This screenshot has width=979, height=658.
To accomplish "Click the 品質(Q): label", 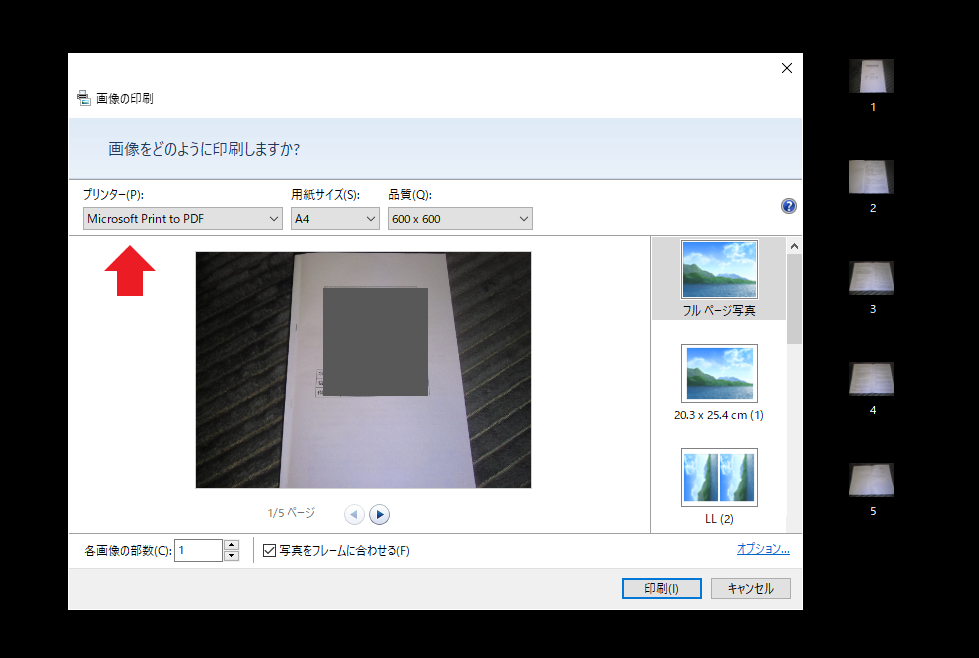I will point(410,195).
